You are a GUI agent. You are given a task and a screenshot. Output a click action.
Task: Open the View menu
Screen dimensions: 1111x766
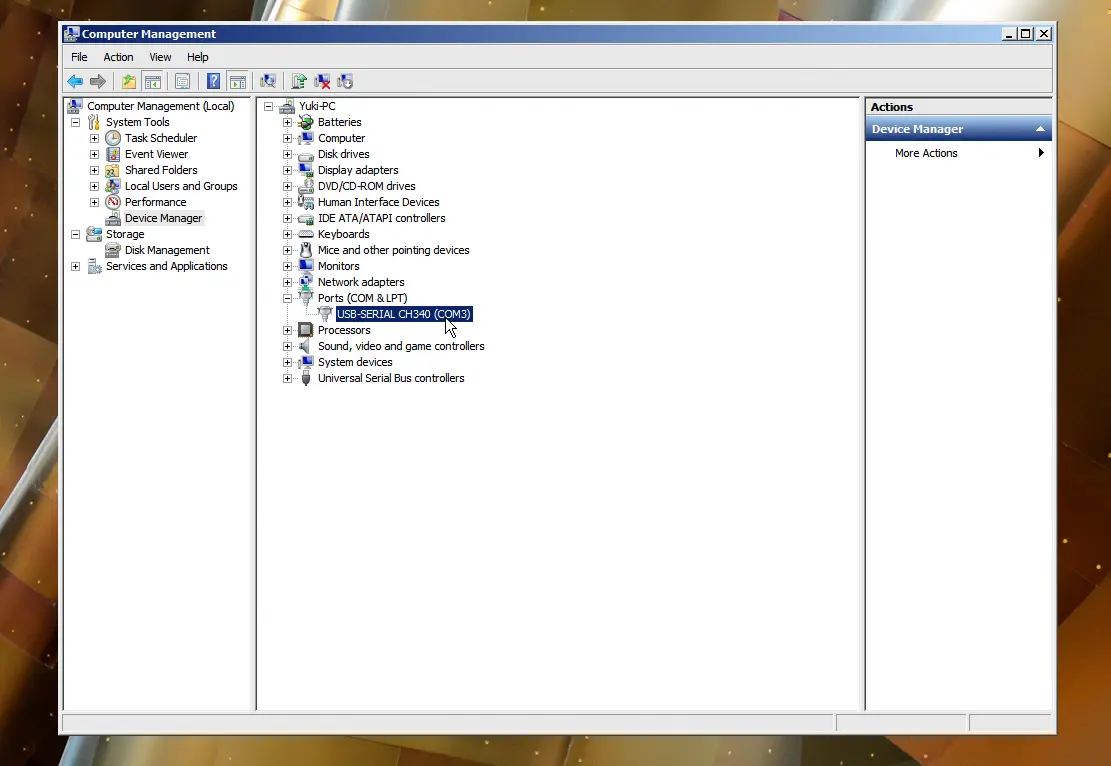click(x=160, y=57)
